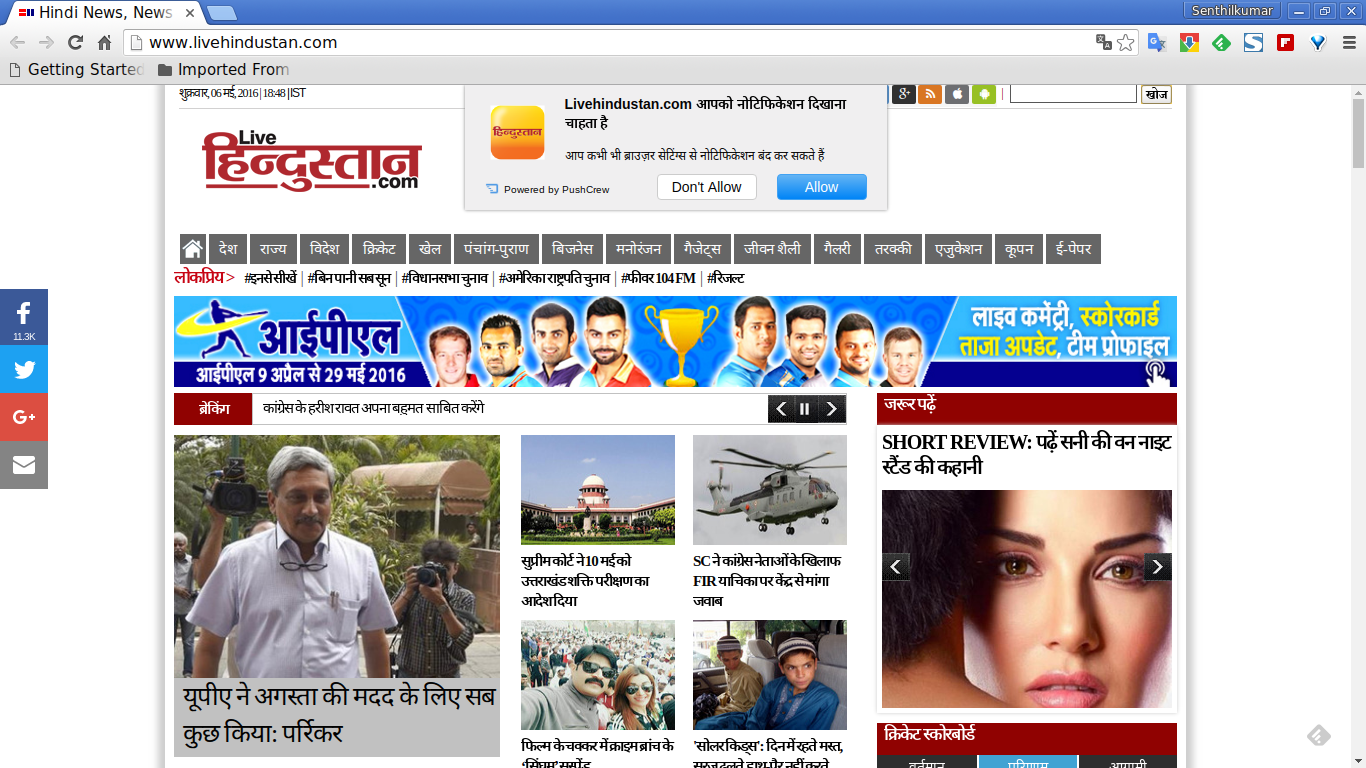Open the site's Google+ page icon
Viewport: 1366px width, 768px height.
[904, 94]
